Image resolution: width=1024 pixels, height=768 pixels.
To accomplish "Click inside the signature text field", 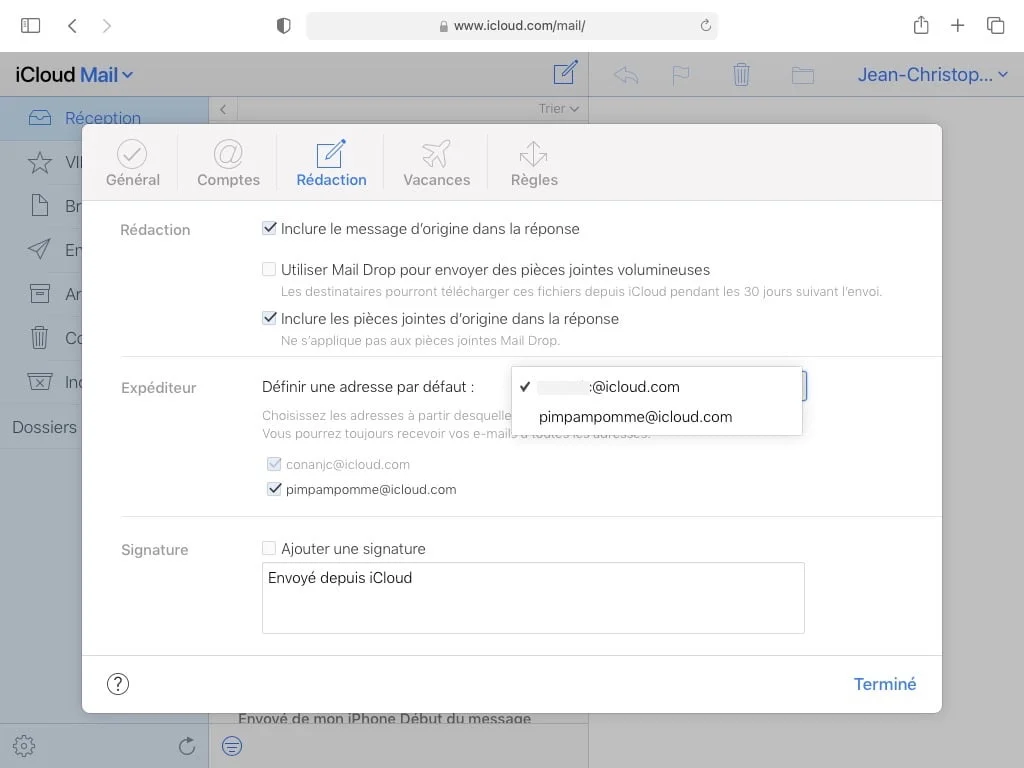I will tap(533, 598).
